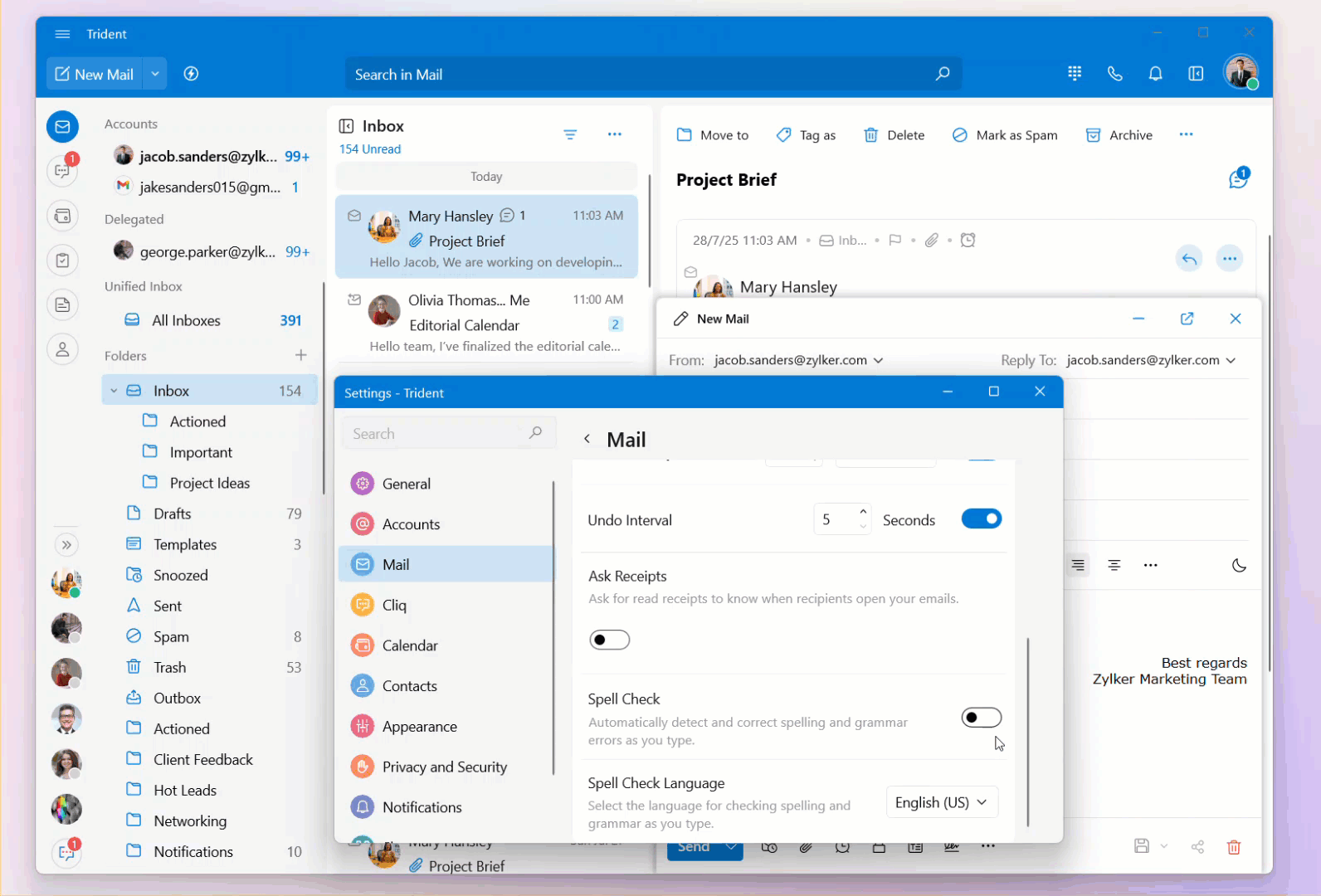
Task: Click the settings Search field
Action: click(448, 433)
